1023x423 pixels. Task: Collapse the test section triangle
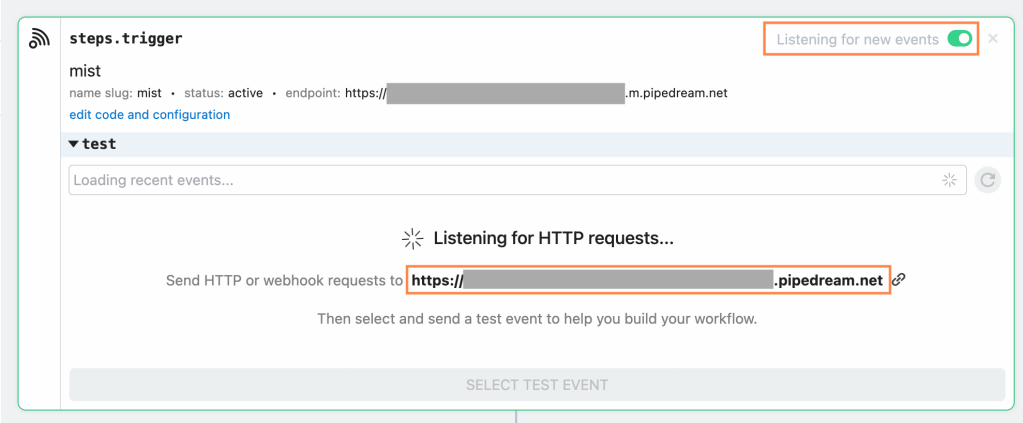pos(74,144)
